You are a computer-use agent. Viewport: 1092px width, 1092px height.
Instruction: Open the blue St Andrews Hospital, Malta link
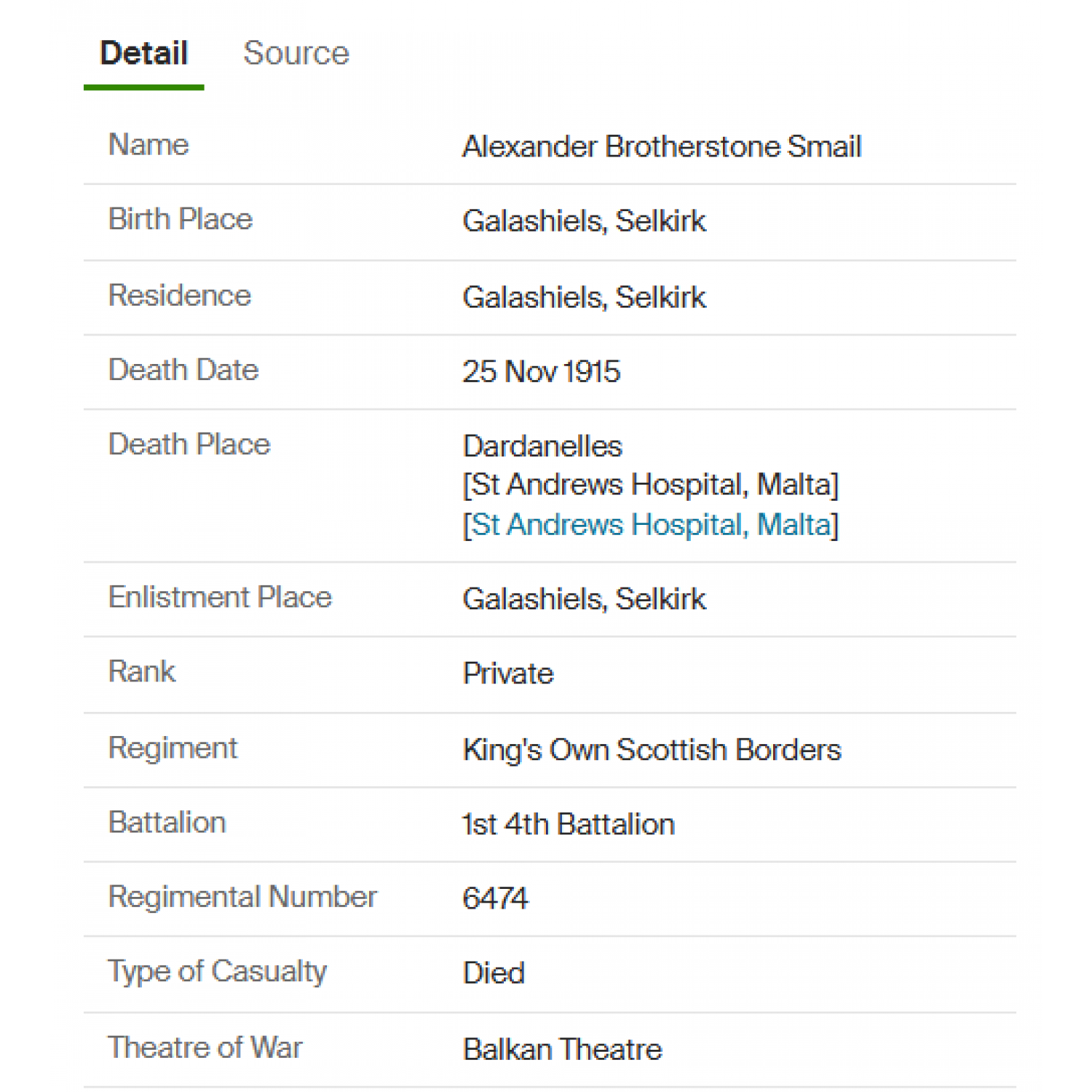tap(651, 525)
